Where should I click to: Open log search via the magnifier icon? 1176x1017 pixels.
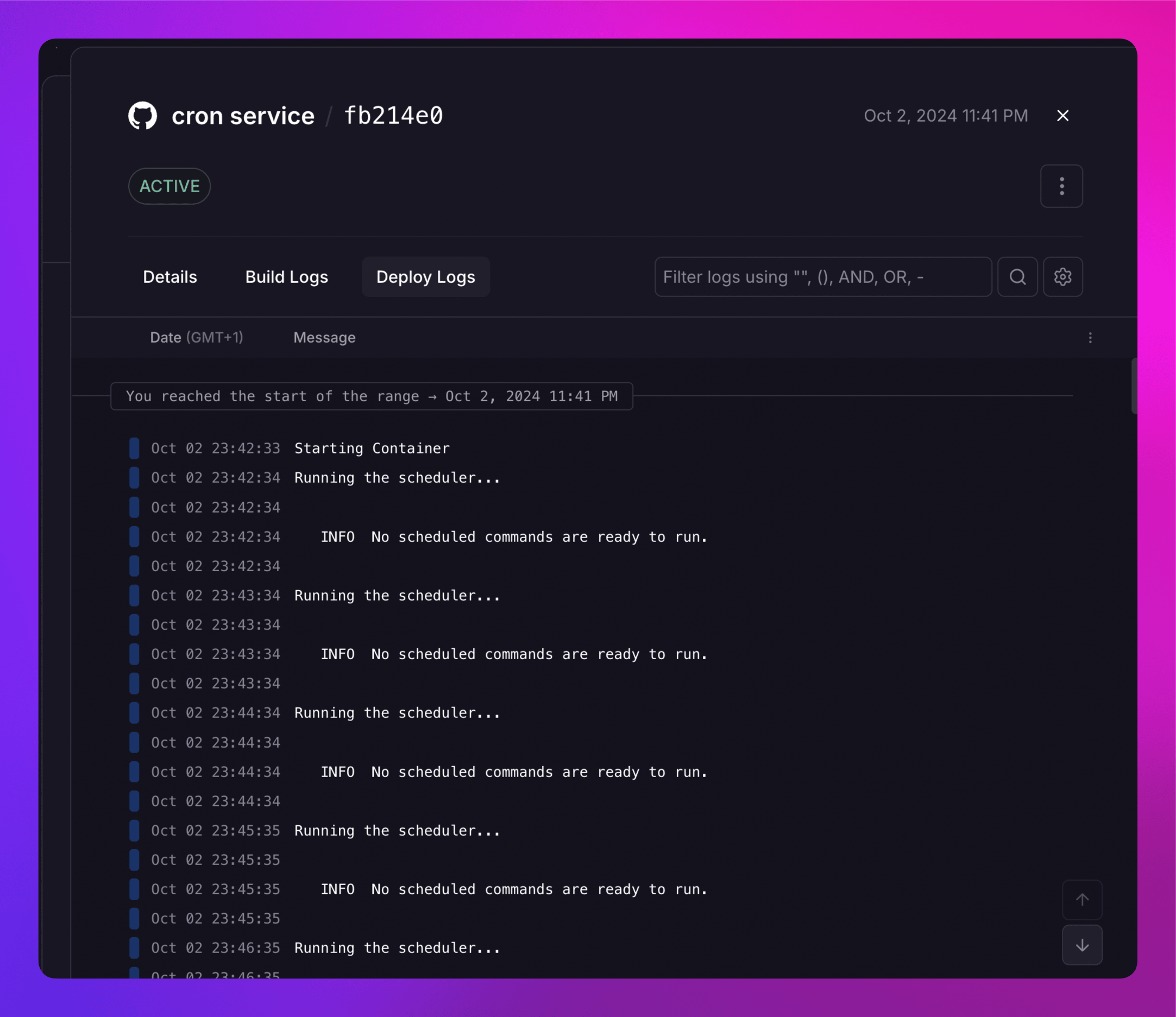[x=1017, y=277]
